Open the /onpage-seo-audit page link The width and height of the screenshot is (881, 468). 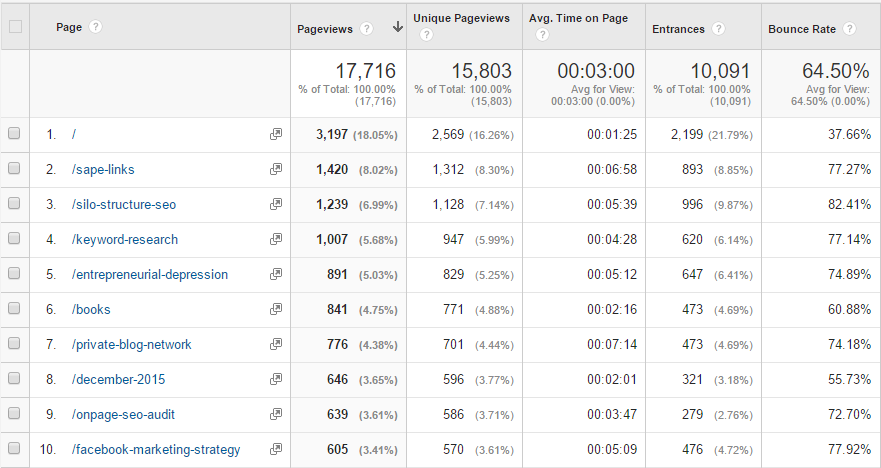[123, 415]
